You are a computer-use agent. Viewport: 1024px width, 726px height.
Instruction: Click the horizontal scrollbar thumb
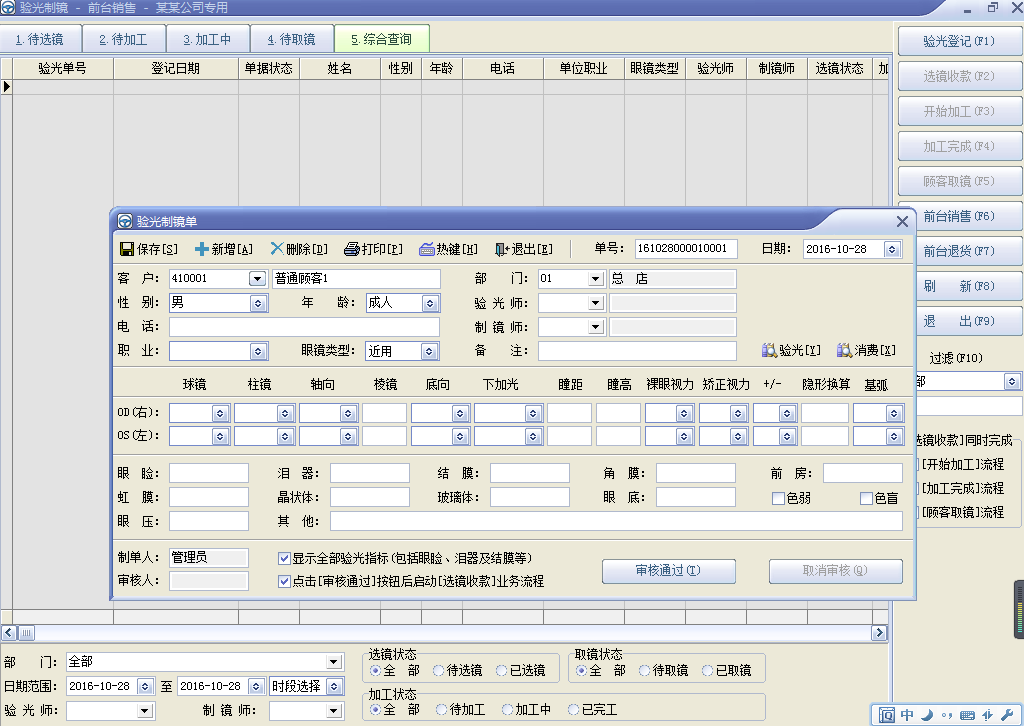[x=26, y=633]
